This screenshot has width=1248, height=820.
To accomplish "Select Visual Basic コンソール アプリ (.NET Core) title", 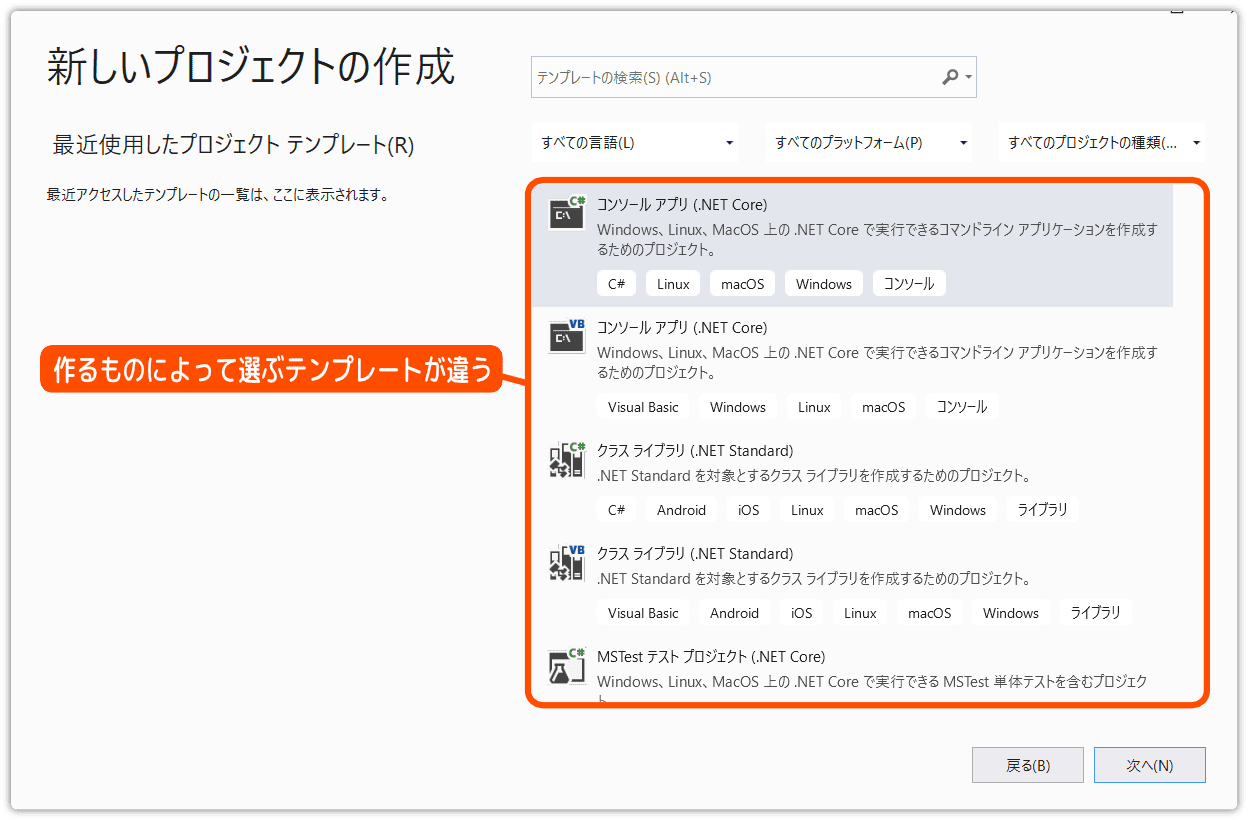I will [x=682, y=328].
